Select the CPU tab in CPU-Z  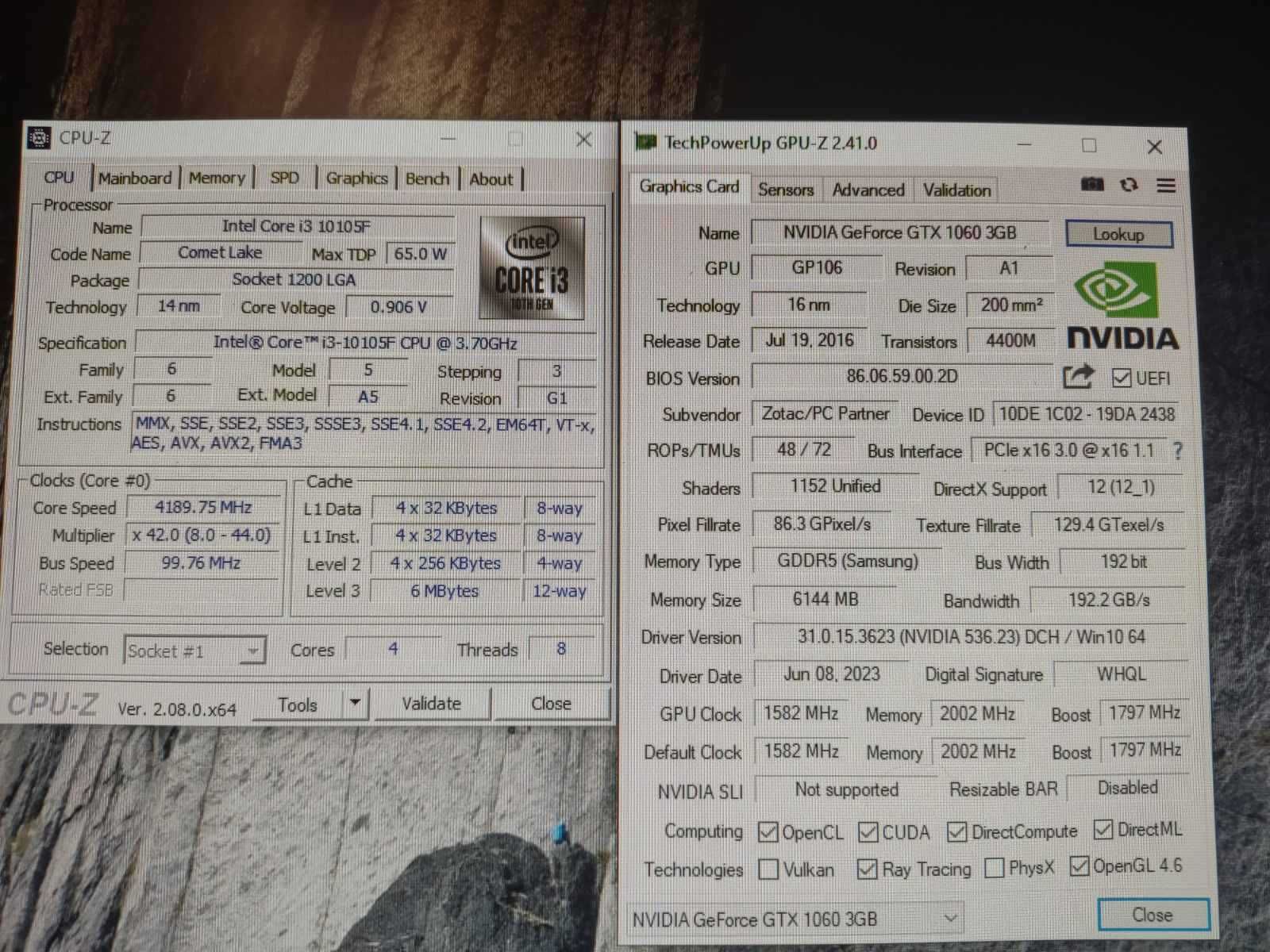tap(60, 177)
